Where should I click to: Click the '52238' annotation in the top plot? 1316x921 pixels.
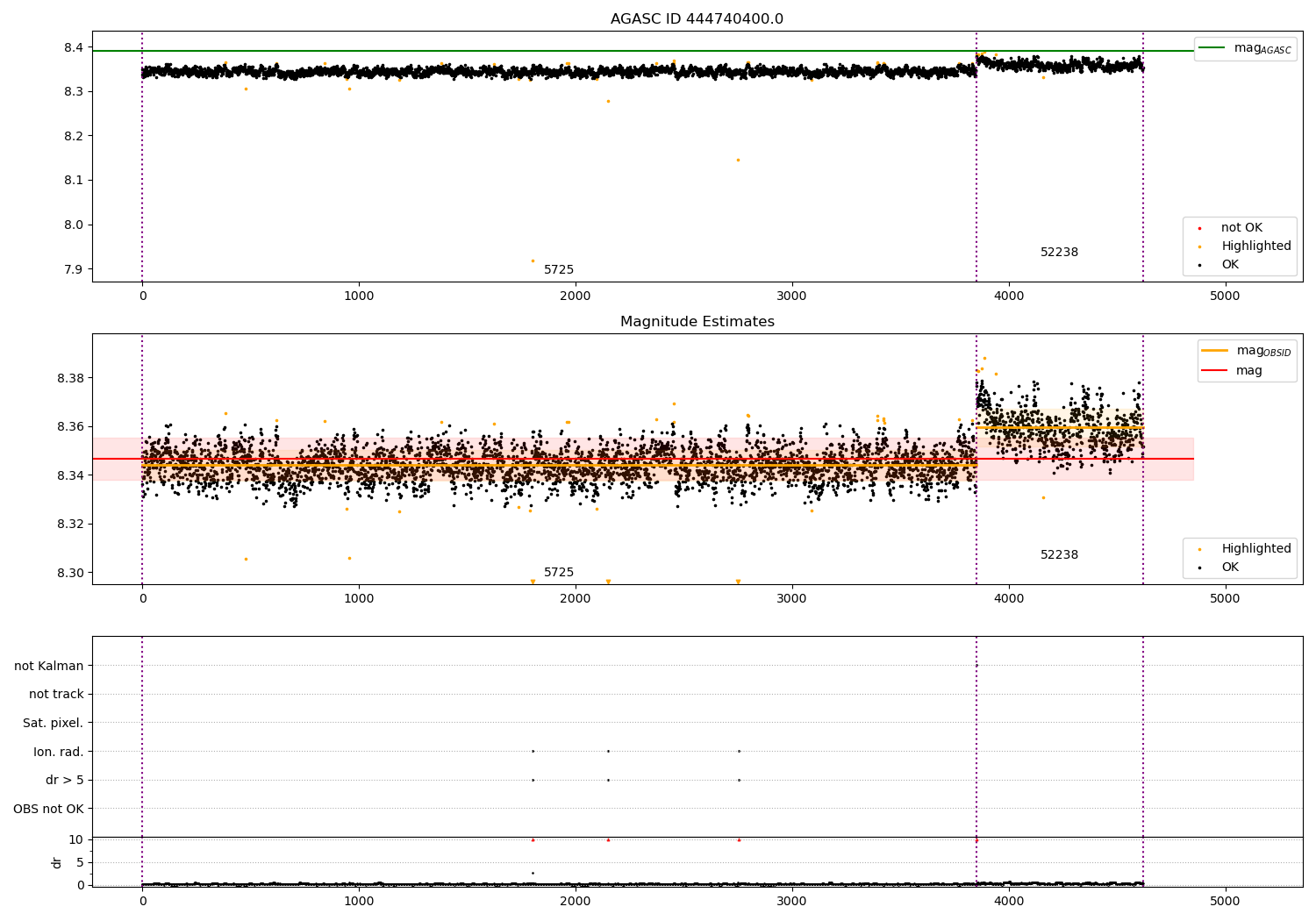(x=1059, y=253)
